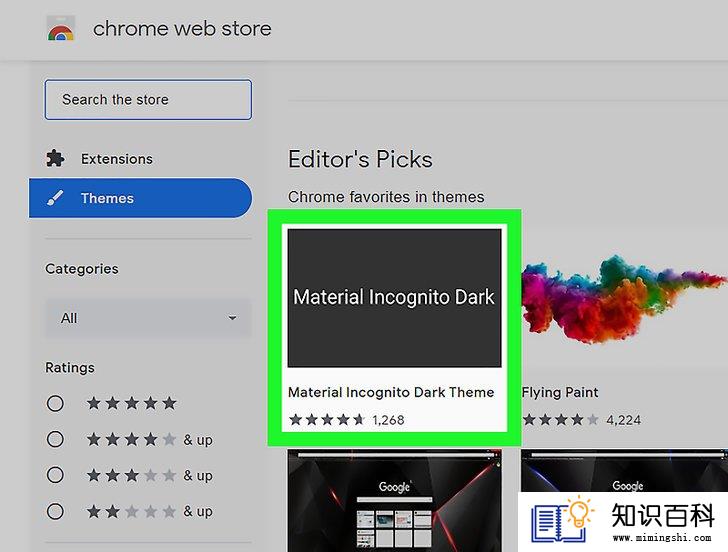
Task: Click the Extensions puzzle piece icon
Action: coord(55,158)
